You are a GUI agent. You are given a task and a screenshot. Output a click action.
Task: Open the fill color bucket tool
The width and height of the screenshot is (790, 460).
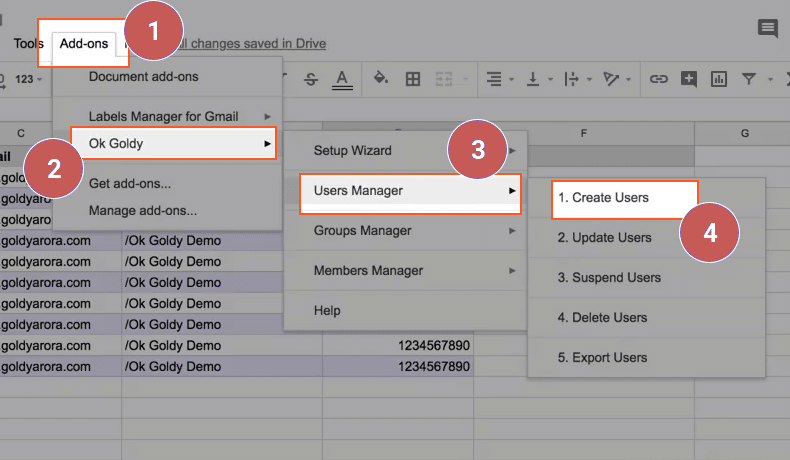pos(381,78)
